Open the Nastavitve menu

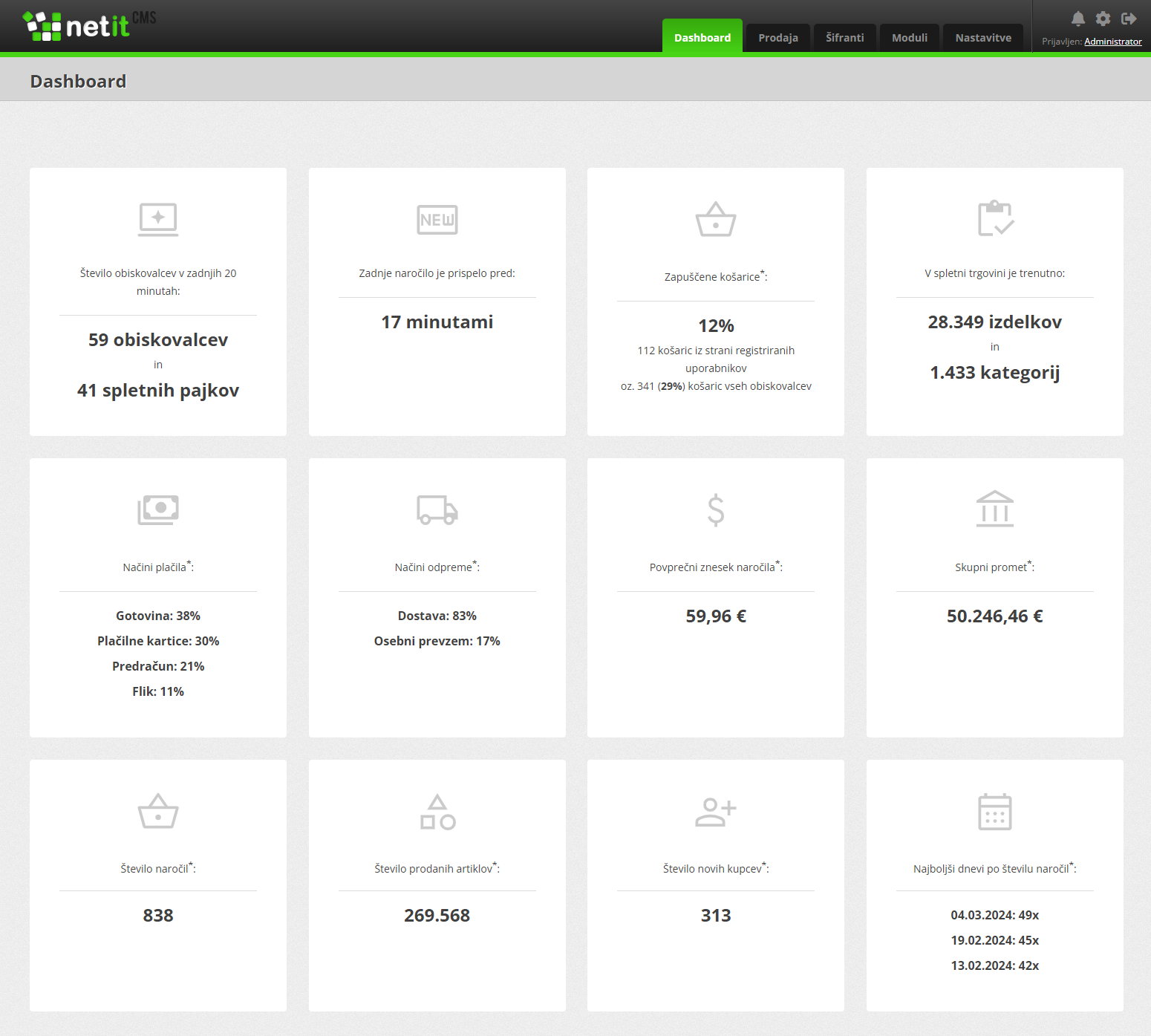pyautogui.click(x=983, y=38)
